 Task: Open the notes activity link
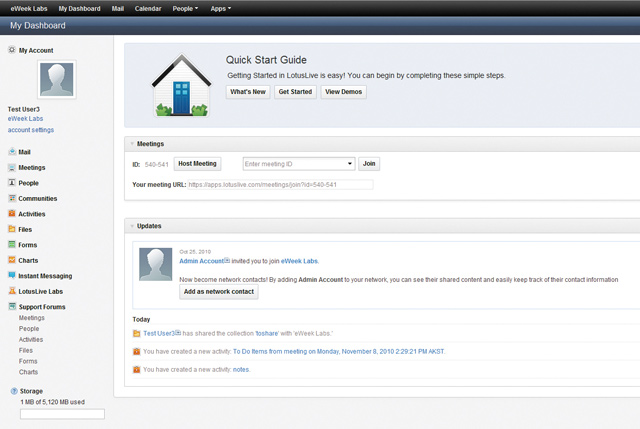pyautogui.click(x=241, y=369)
